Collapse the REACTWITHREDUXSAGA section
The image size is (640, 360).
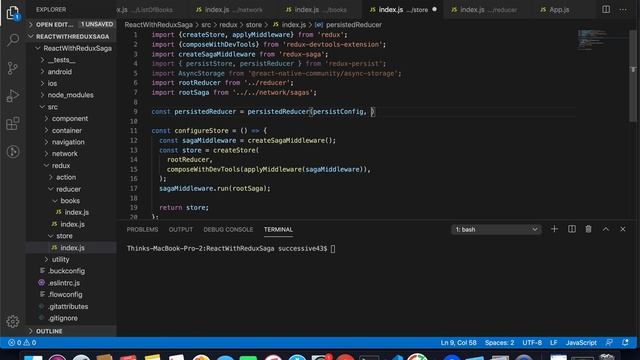coord(71,36)
